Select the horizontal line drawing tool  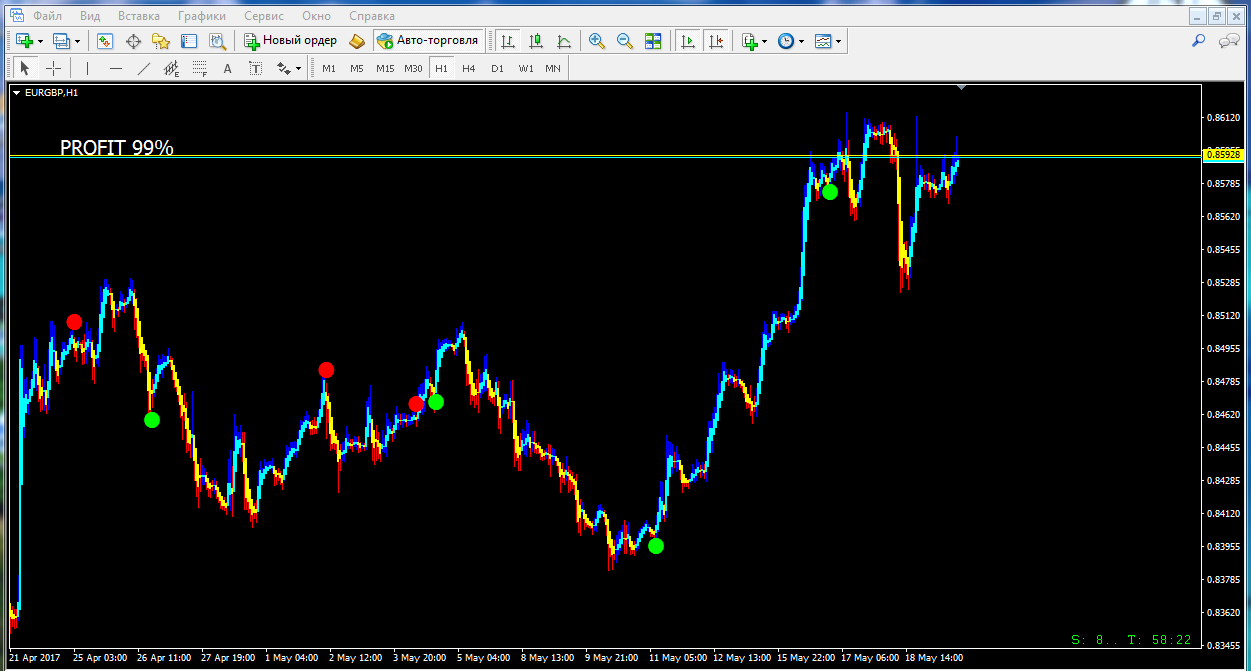tap(116, 68)
